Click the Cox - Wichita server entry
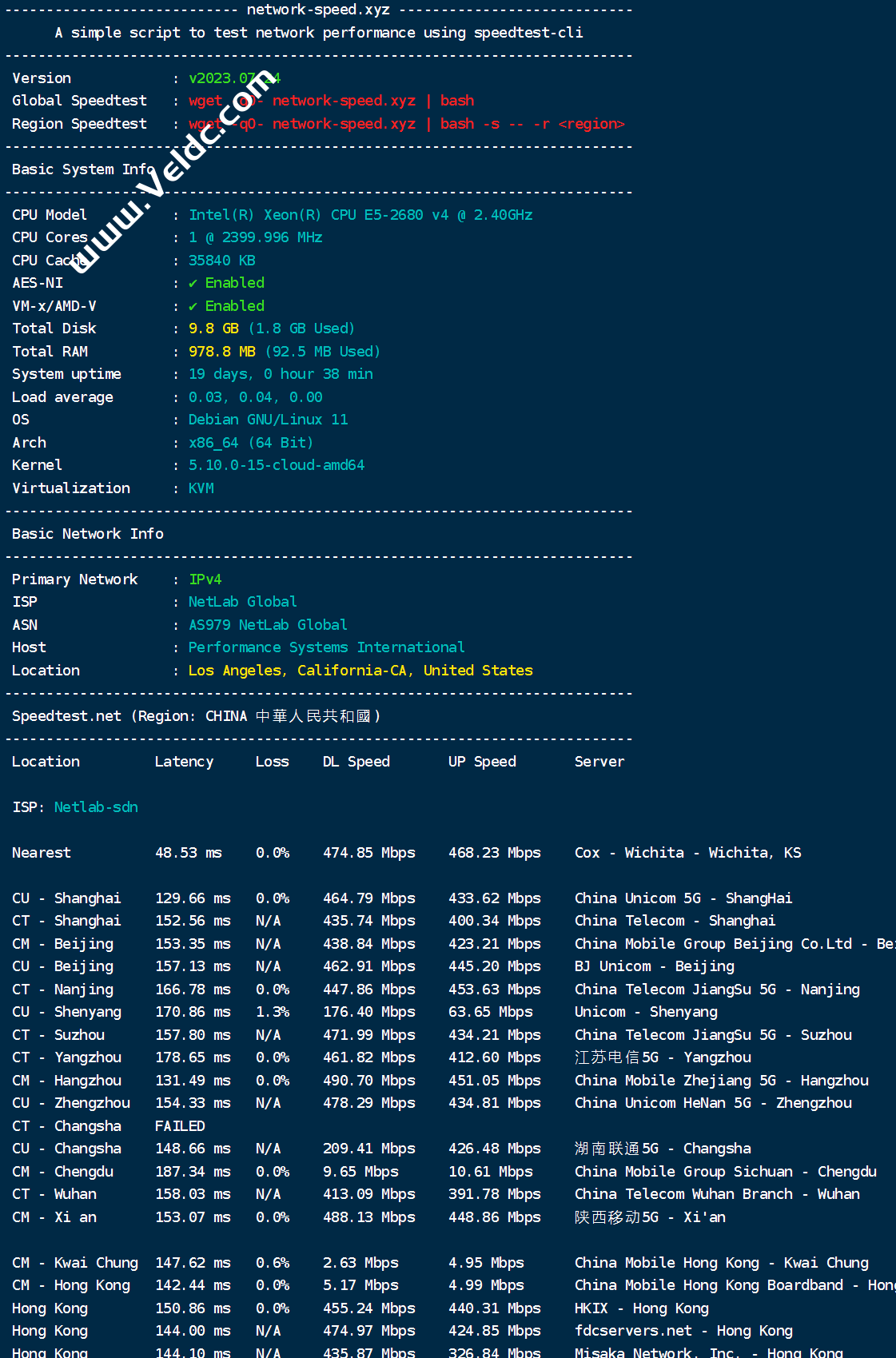 (x=687, y=853)
